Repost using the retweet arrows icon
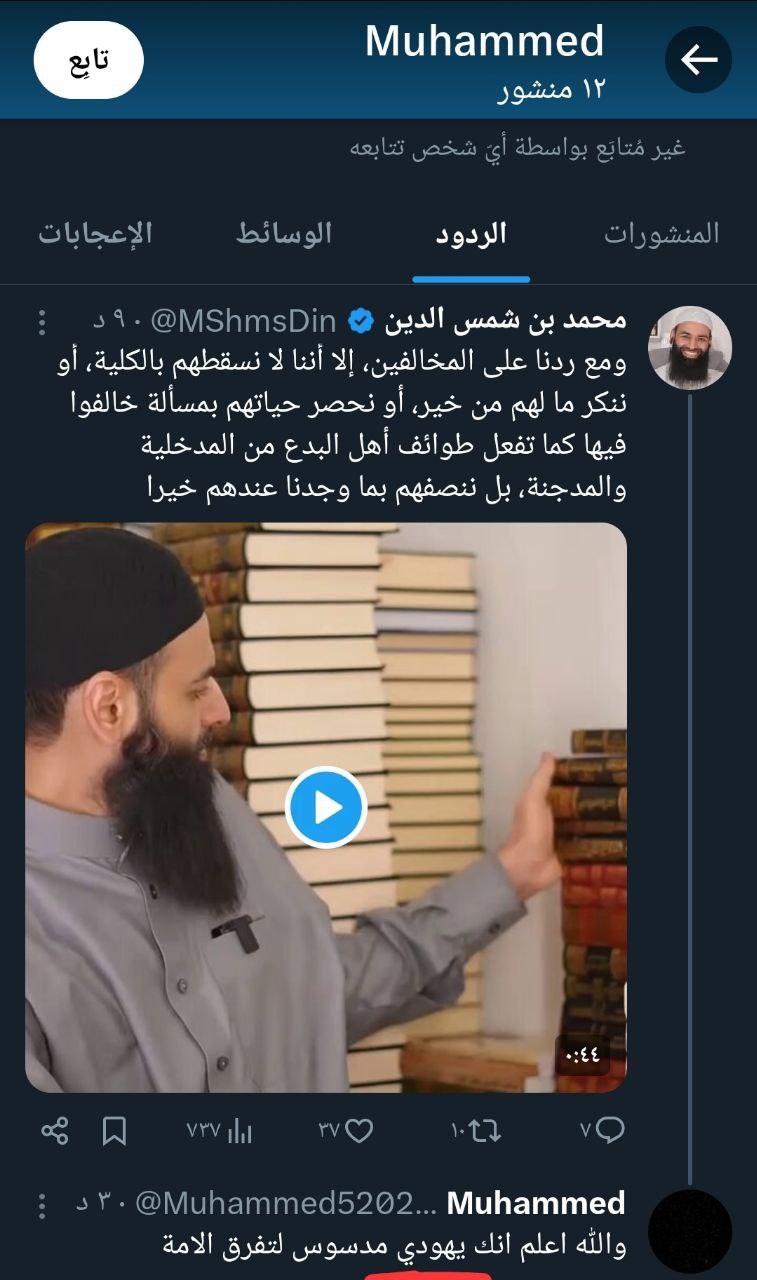The image size is (757, 1280). (486, 1131)
